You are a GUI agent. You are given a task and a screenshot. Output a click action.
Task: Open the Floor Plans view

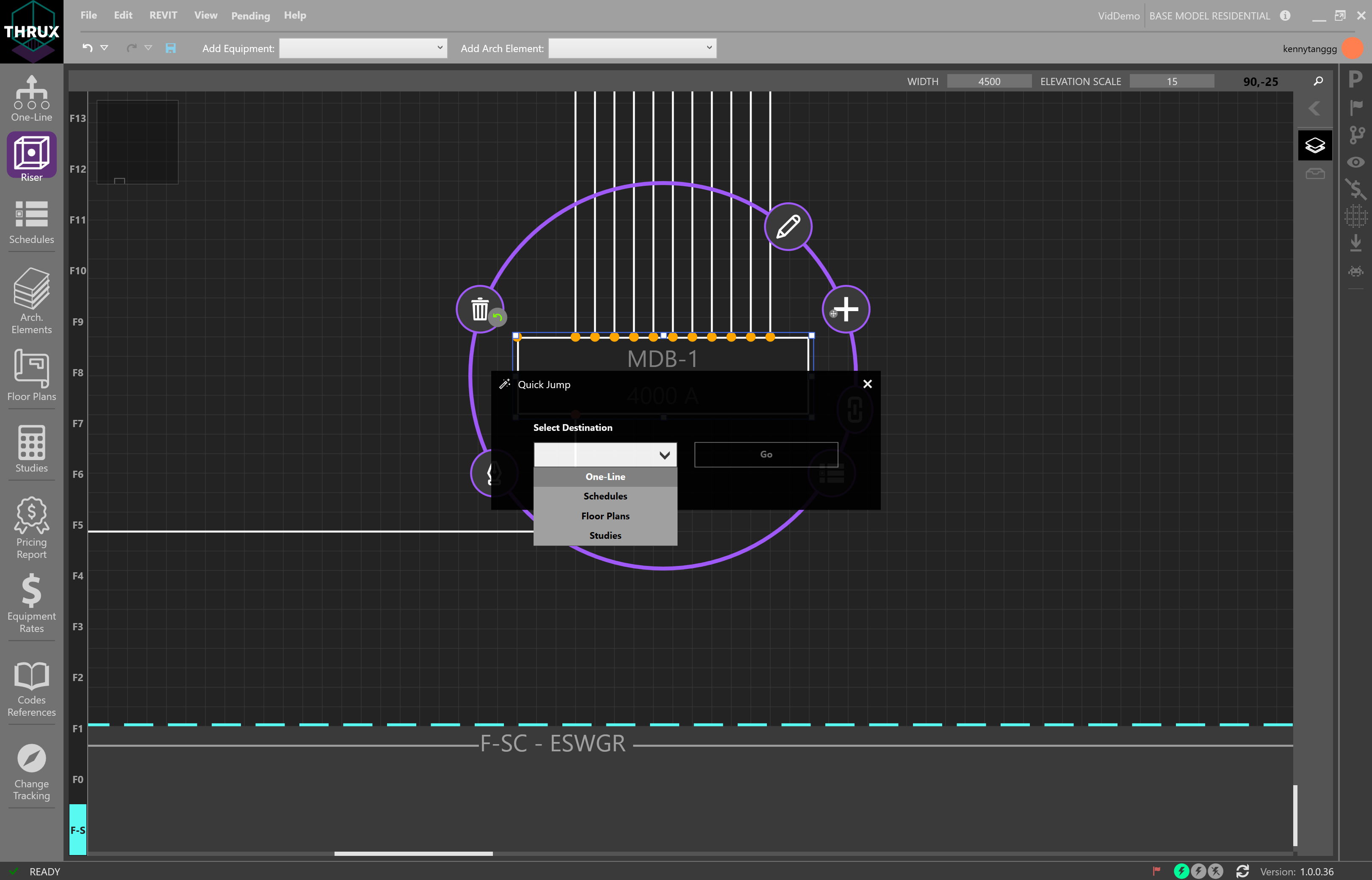point(31,374)
